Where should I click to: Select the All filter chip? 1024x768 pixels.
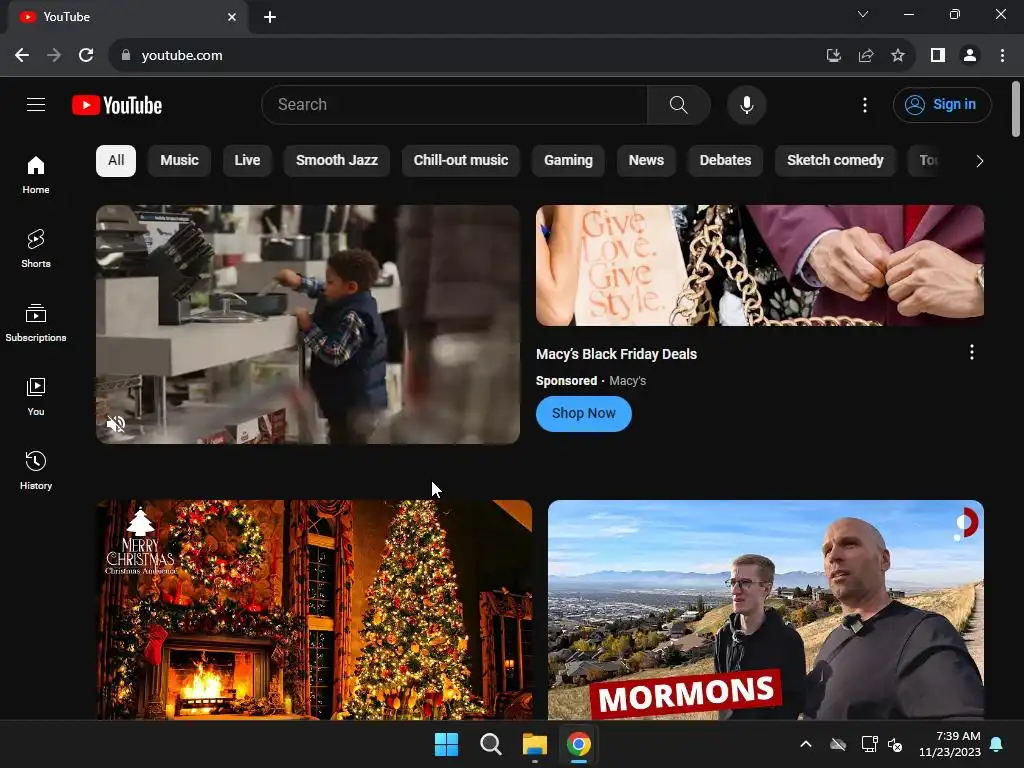116,161
